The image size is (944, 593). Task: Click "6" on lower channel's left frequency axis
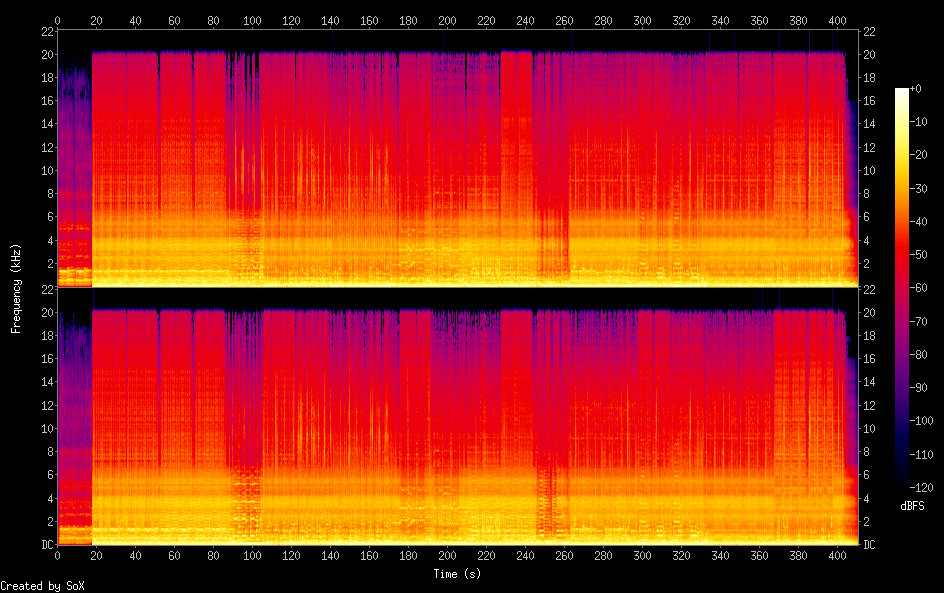point(51,475)
